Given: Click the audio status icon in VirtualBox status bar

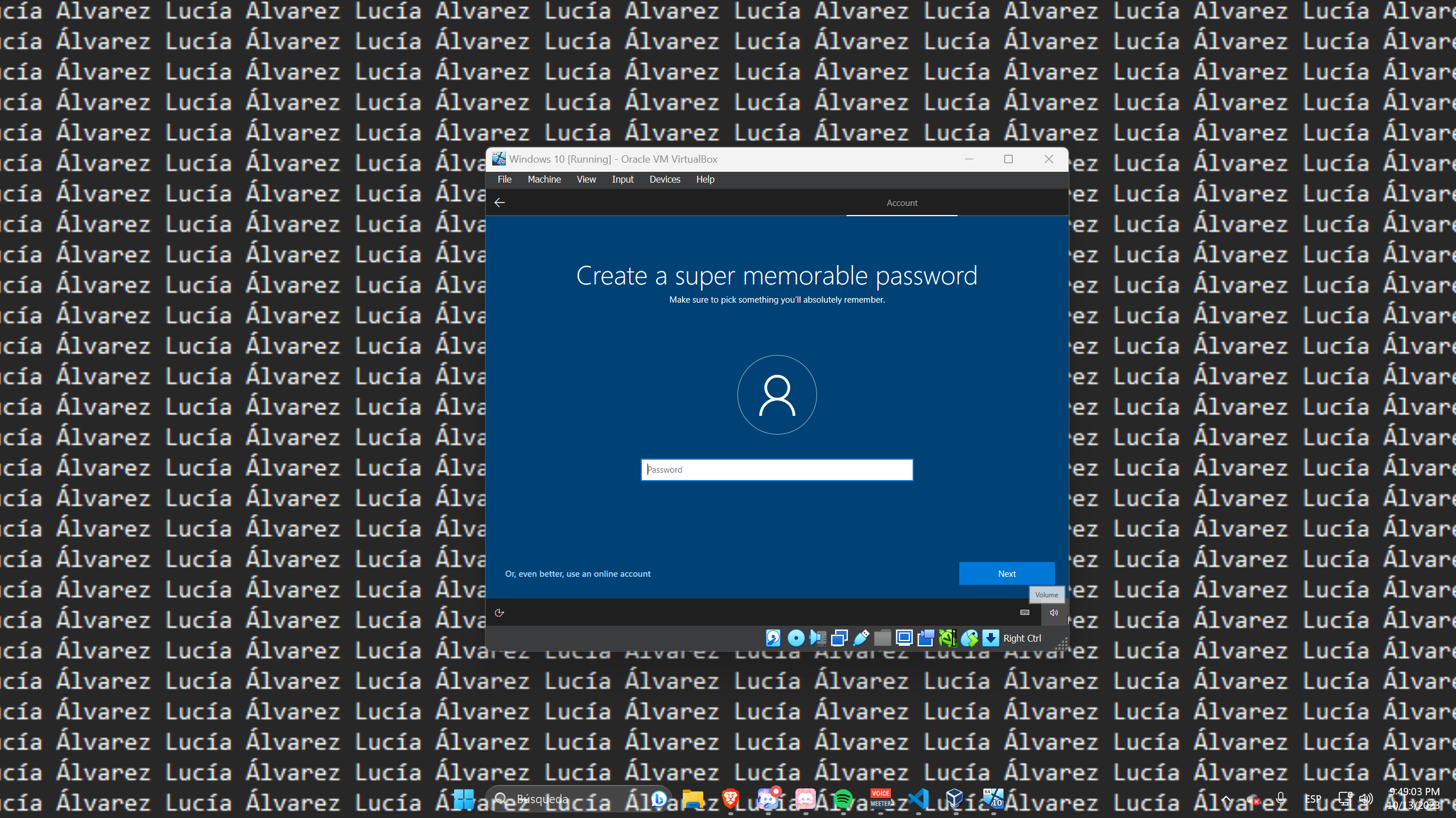Looking at the screenshot, I should [818, 638].
